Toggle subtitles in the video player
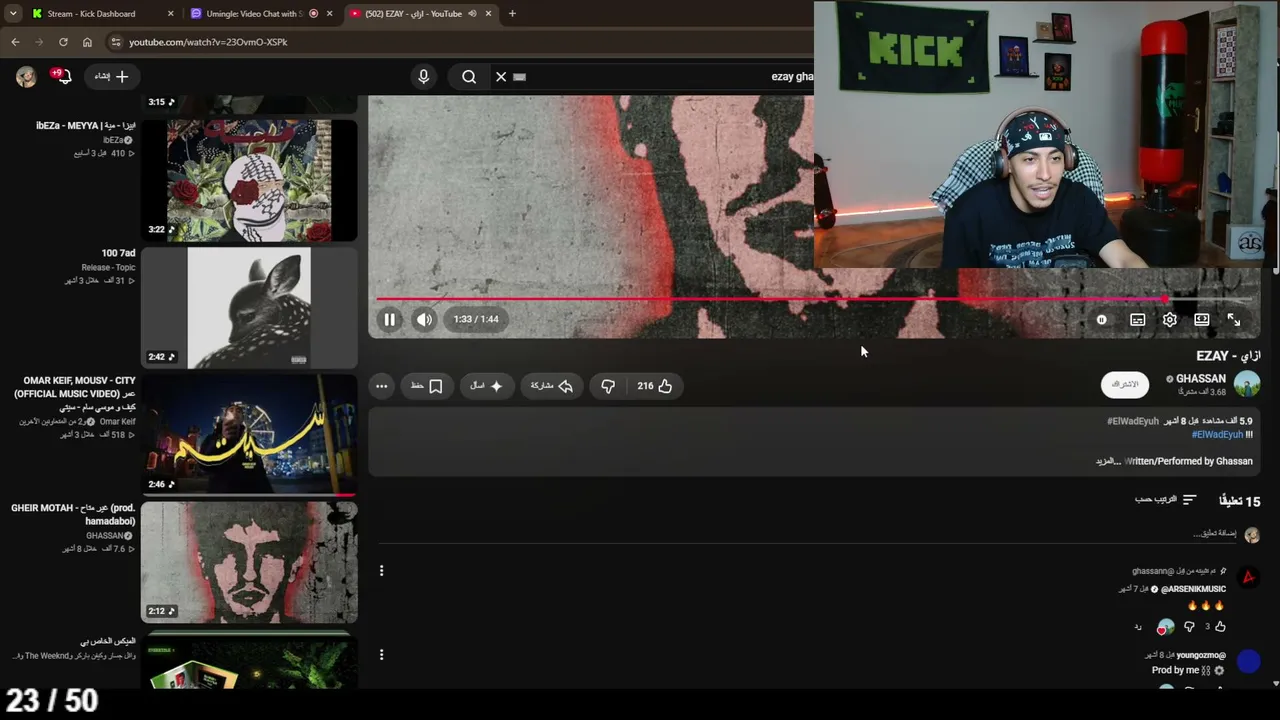 1137,319
